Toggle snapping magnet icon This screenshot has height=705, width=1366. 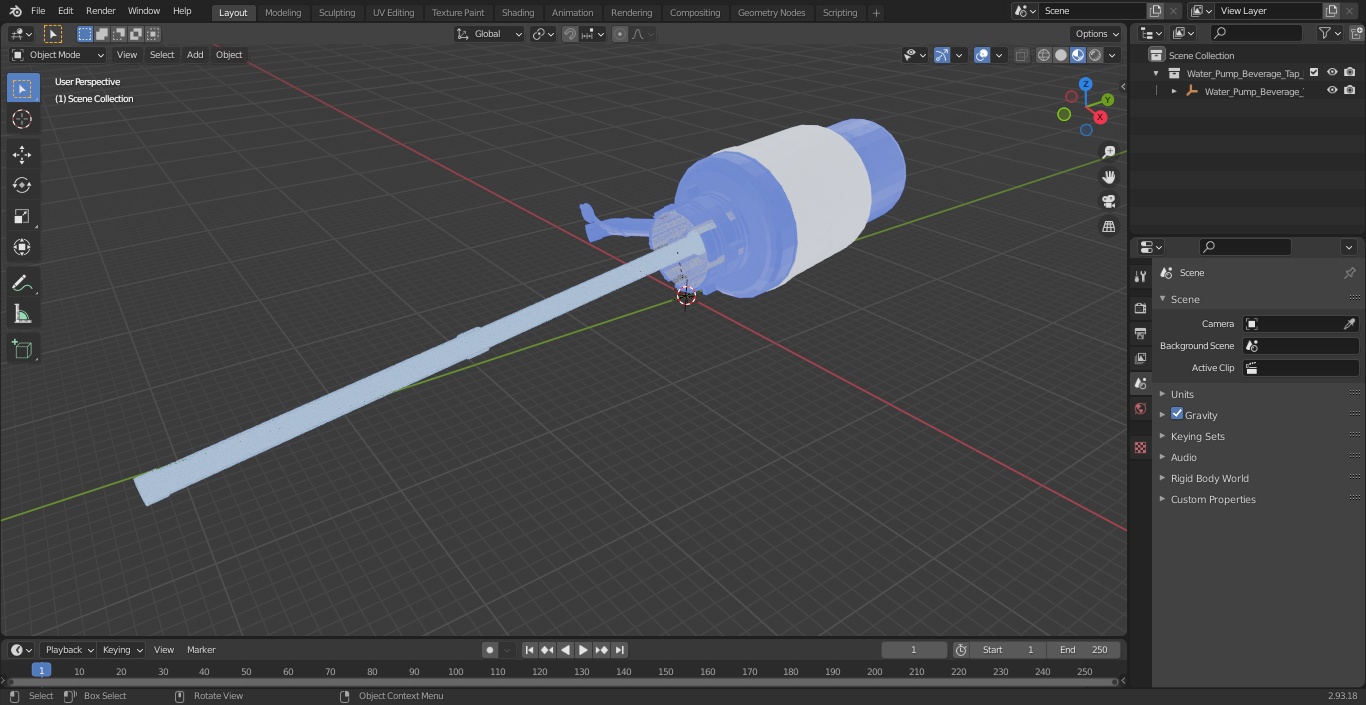[x=570, y=34]
